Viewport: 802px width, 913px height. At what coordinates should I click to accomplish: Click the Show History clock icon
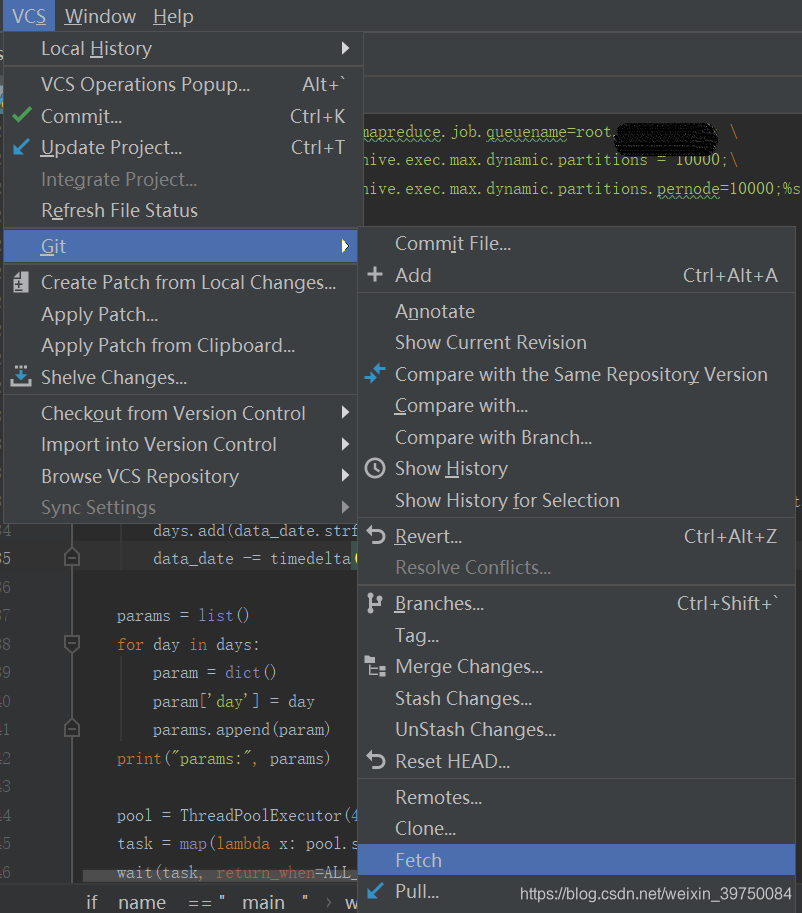pos(375,468)
